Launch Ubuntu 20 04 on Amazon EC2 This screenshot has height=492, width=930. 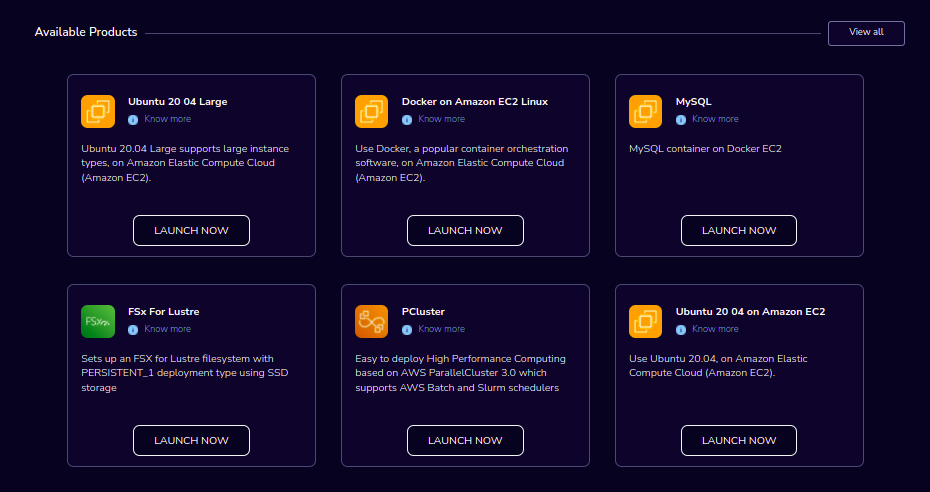[738, 440]
